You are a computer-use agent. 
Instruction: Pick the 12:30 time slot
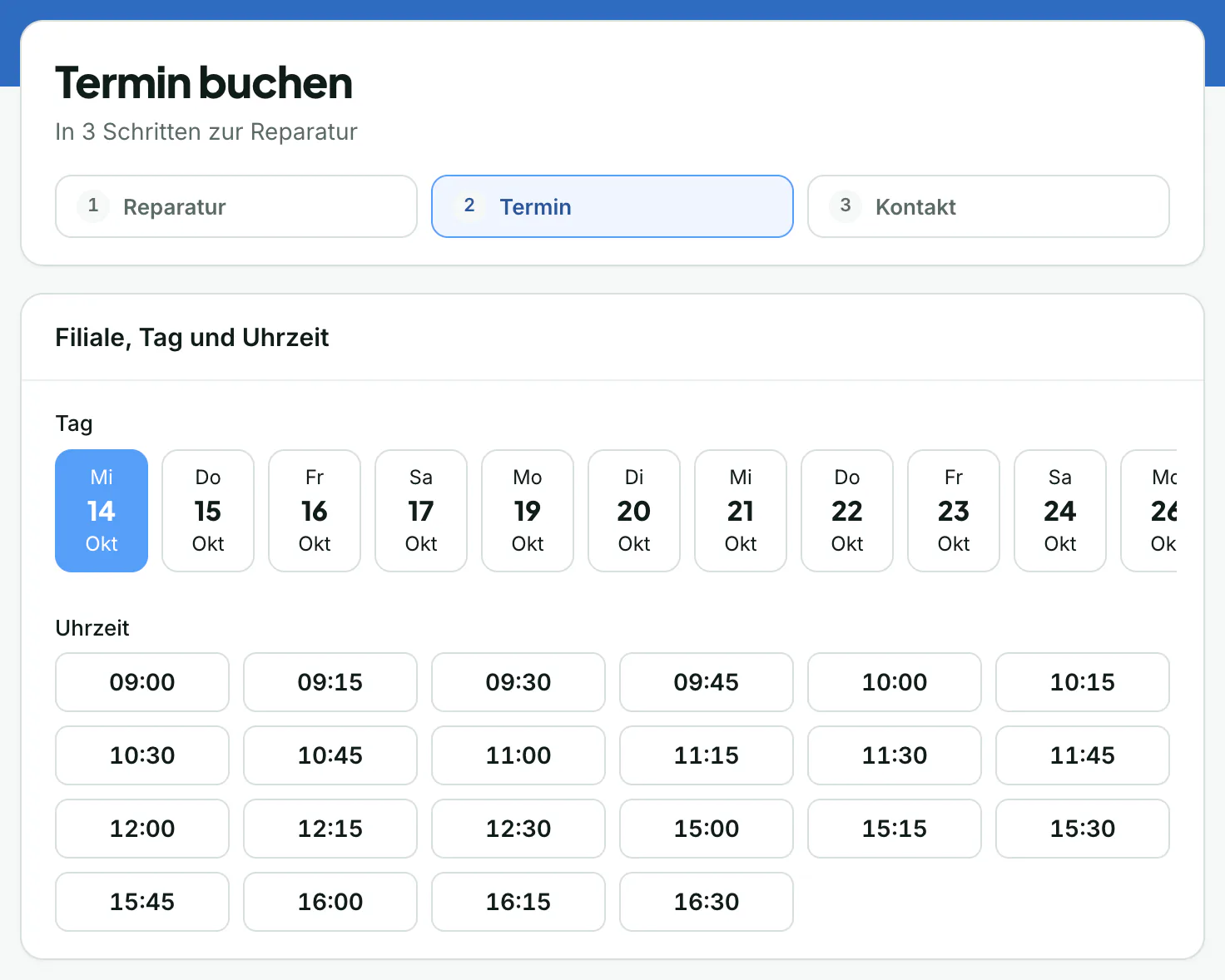click(x=518, y=829)
